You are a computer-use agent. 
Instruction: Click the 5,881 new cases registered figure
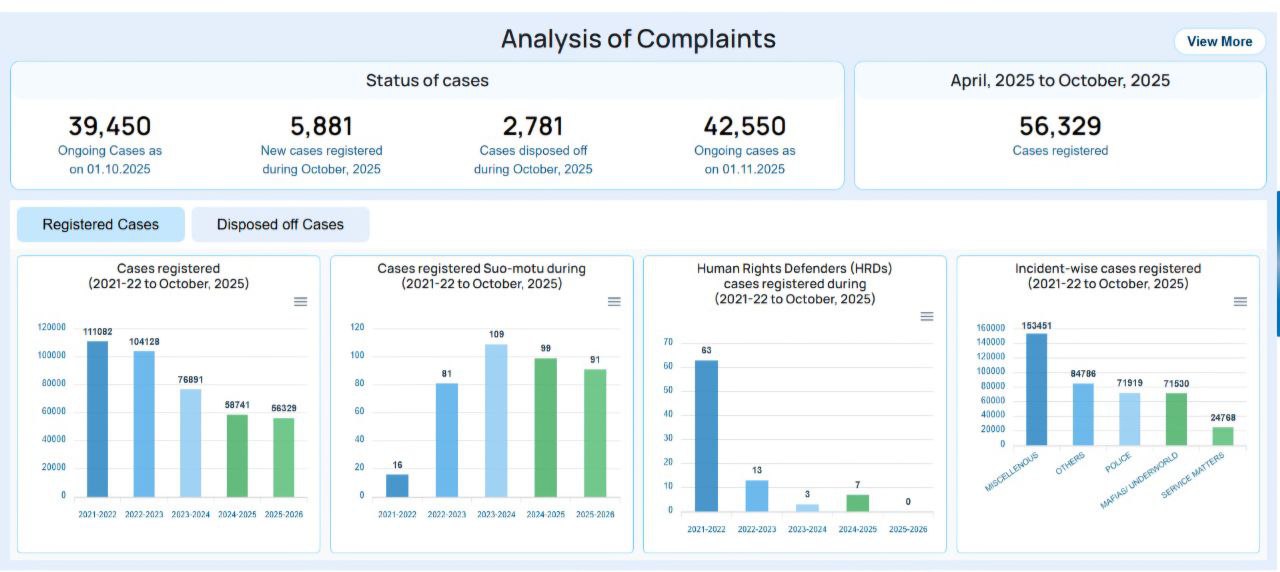321,127
